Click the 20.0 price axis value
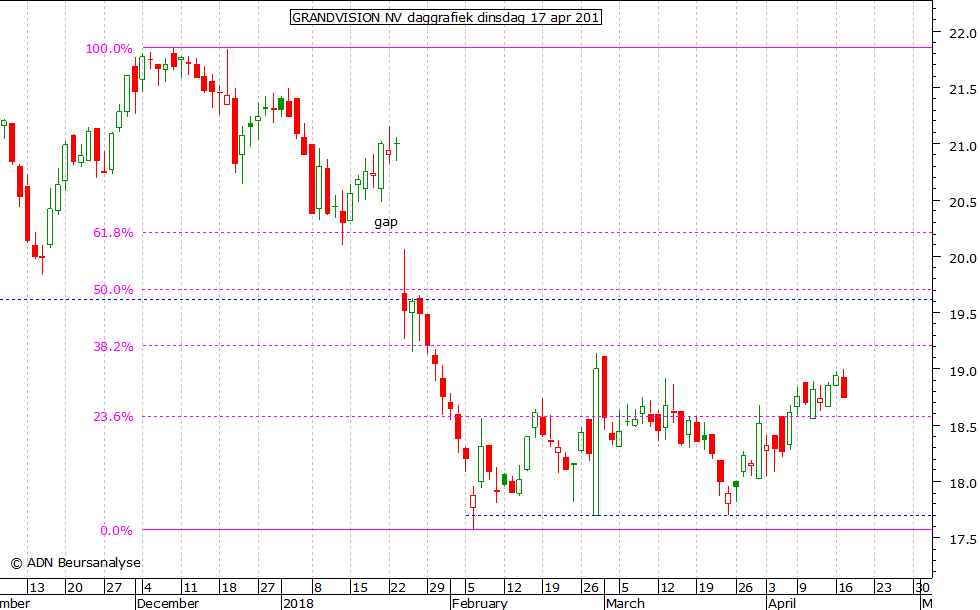The height and width of the screenshot is (610, 980). coord(962,258)
